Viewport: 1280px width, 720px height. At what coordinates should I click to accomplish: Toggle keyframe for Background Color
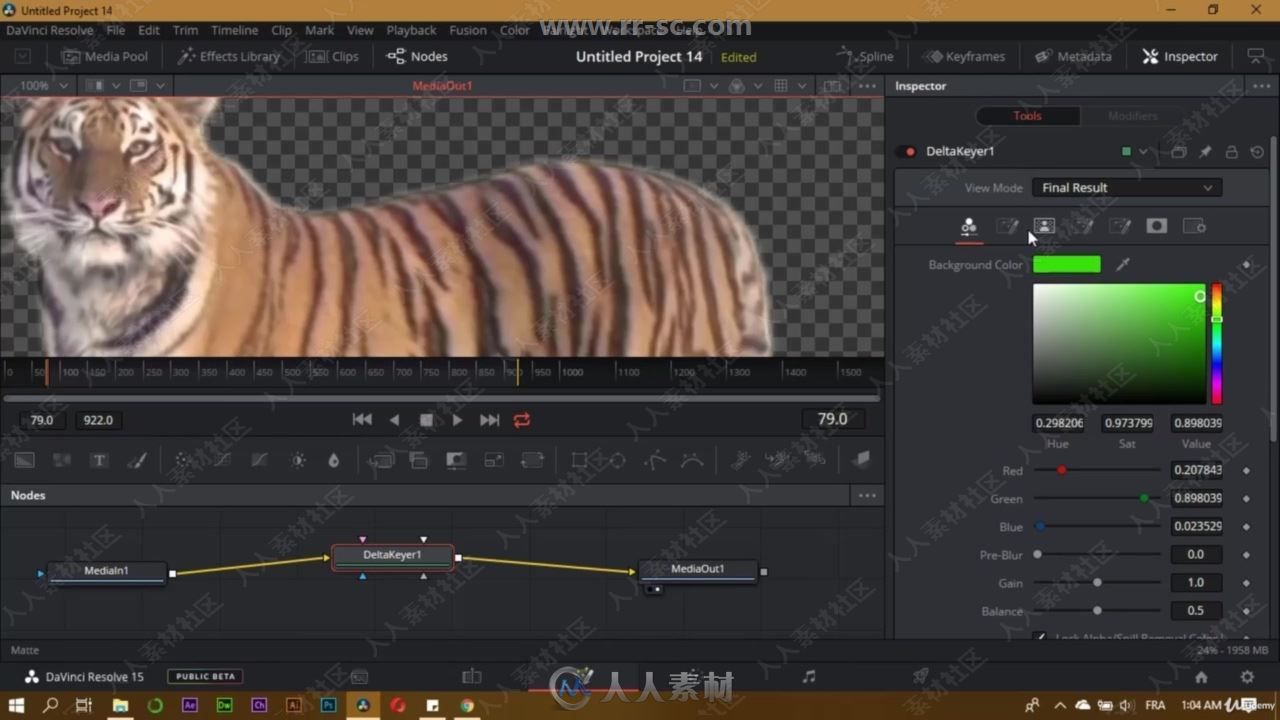coord(1246,265)
